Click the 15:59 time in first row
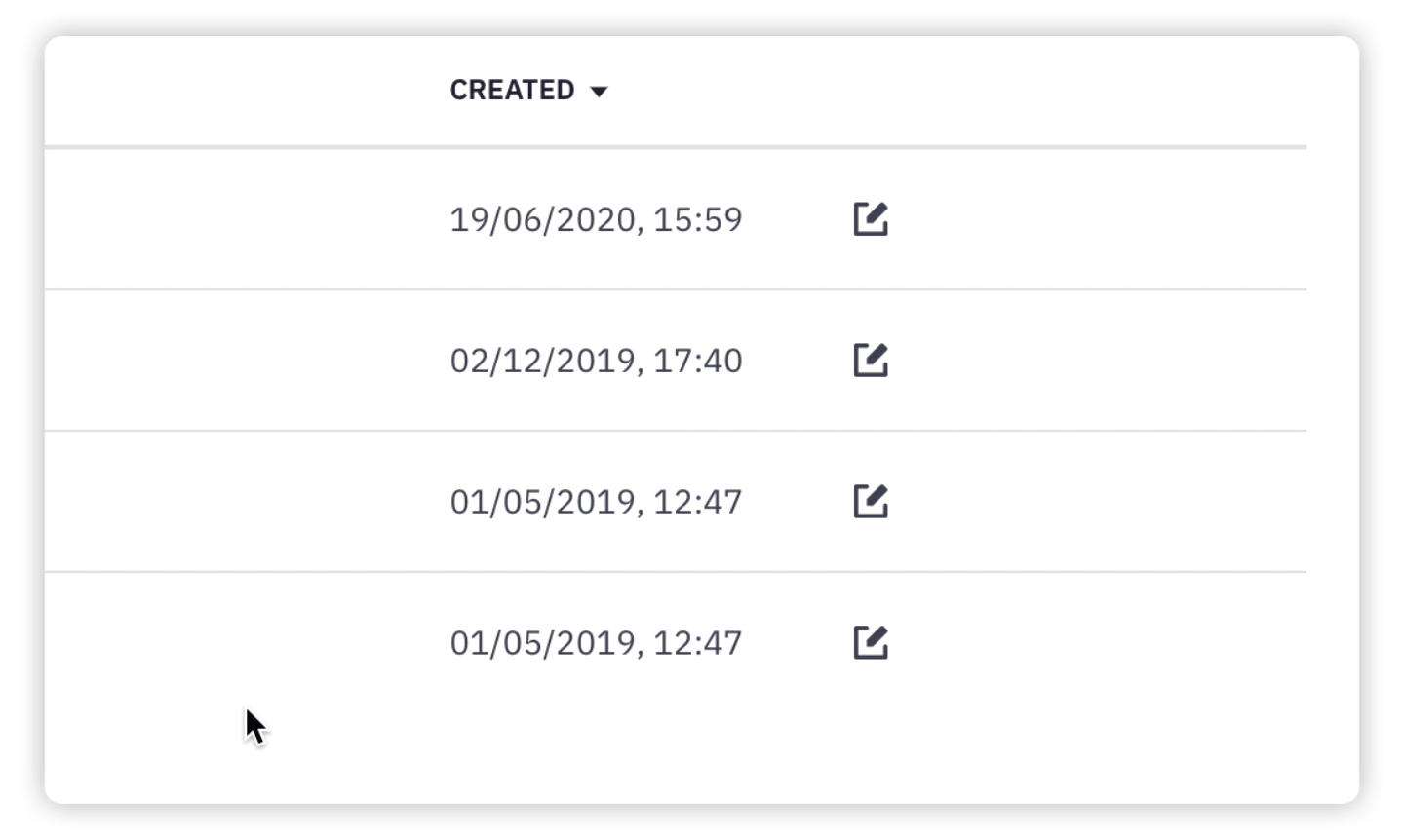The image size is (1404, 840). (698, 220)
